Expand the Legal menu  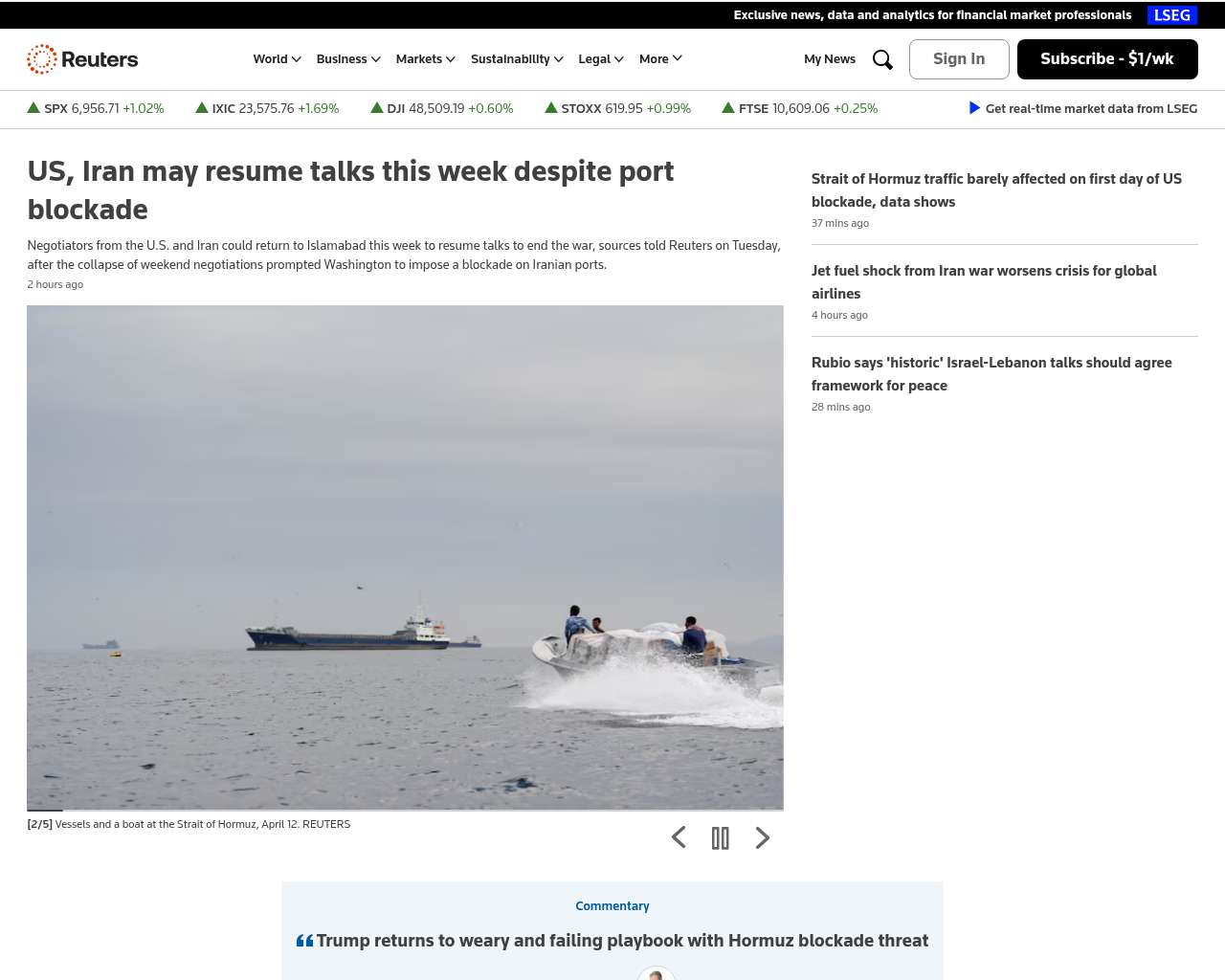click(x=601, y=59)
